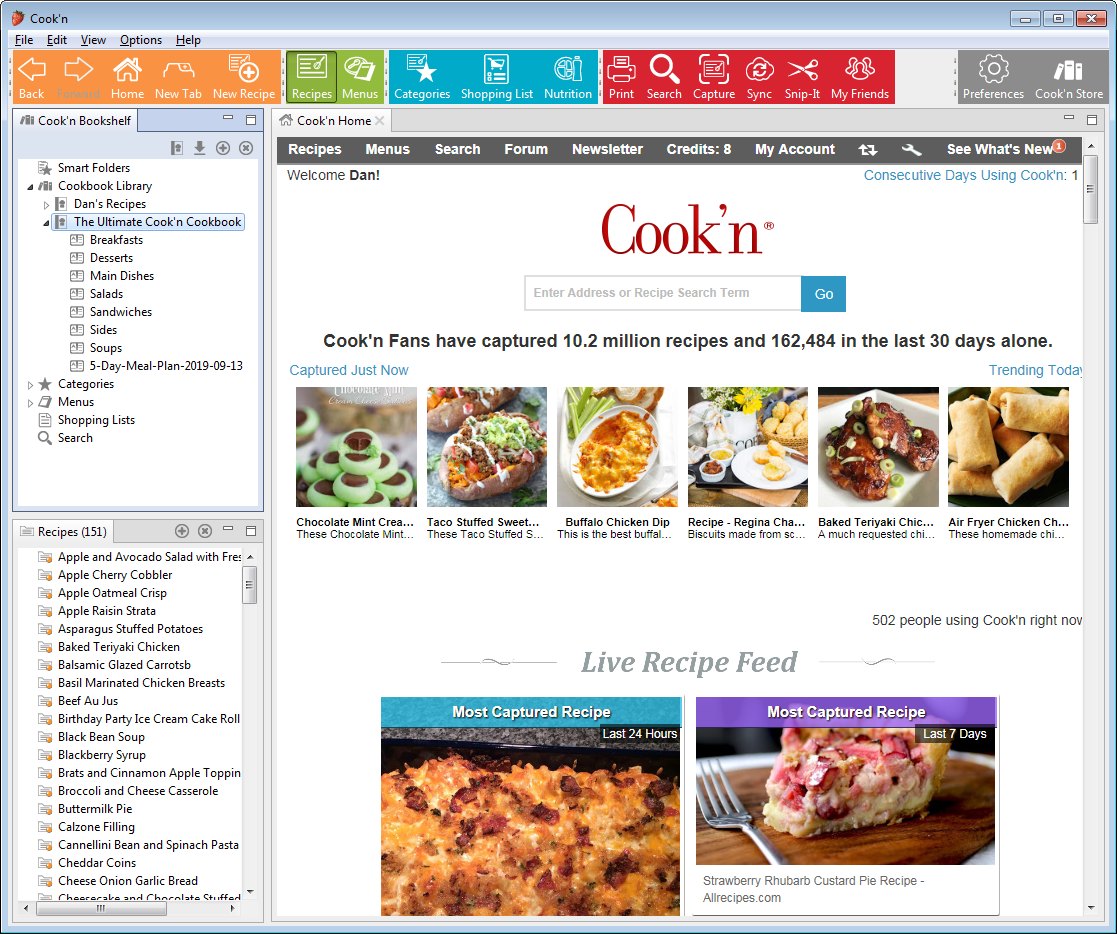Open the Options menu

[140, 40]
